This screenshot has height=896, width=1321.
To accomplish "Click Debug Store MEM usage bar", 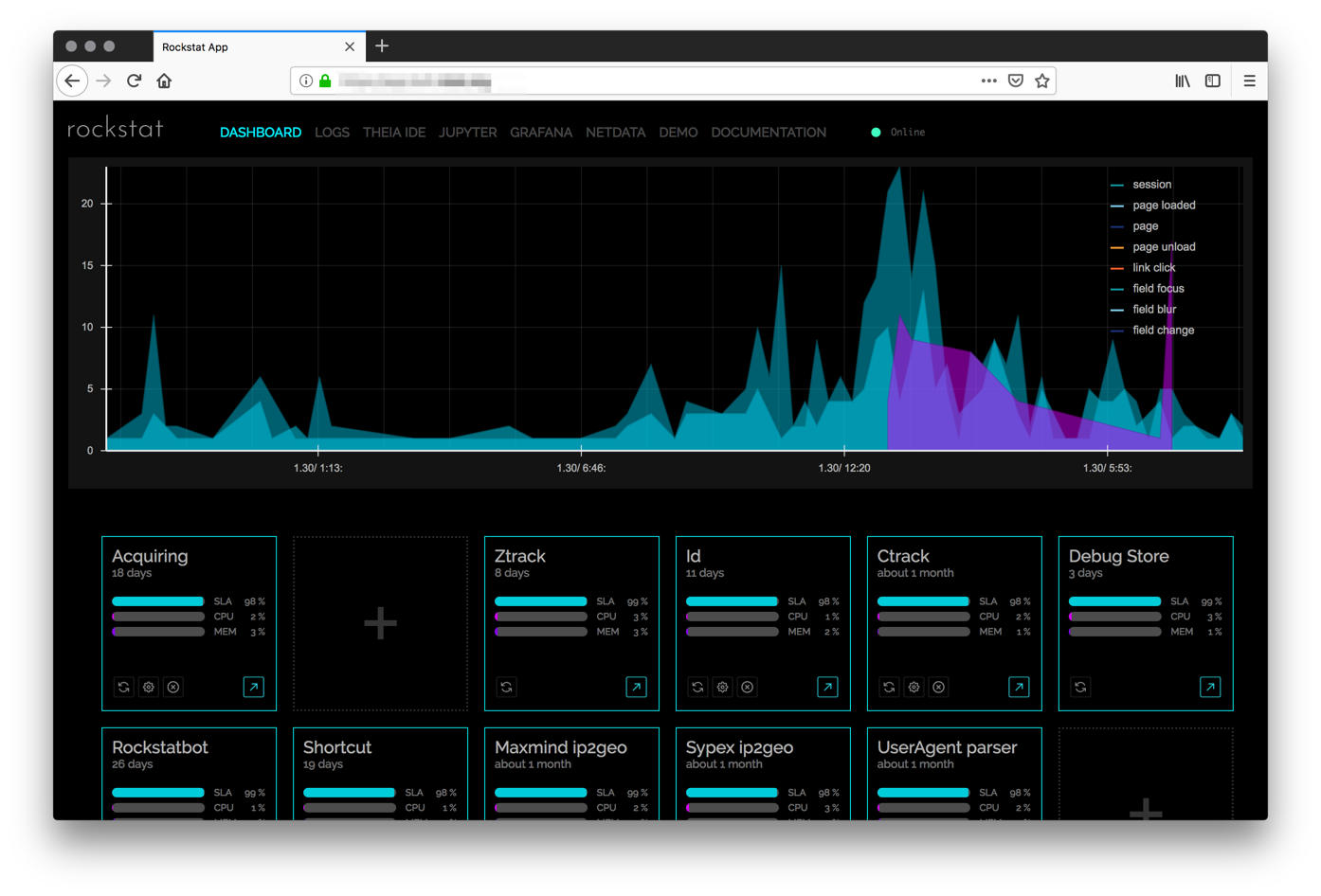I will (x=1115, y=632).
